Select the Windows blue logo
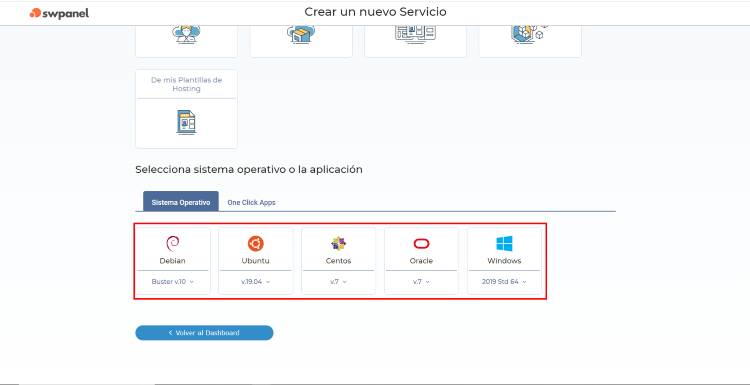This screenshot has height=385, width=750. coord(504,244)
